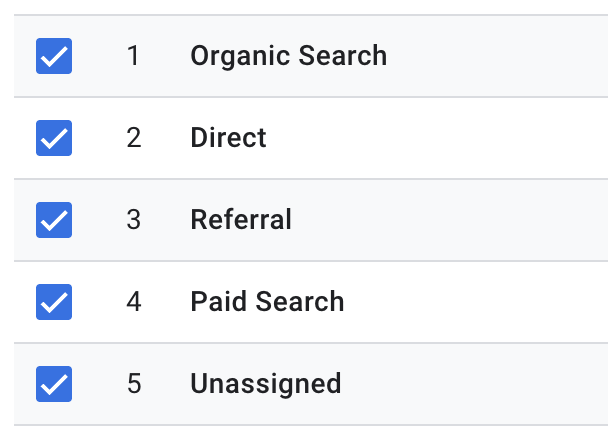Viewport: 608px width, 442px height.
Task: Uncheck the Direct row checkbox
Action: (x=54, y=138)
